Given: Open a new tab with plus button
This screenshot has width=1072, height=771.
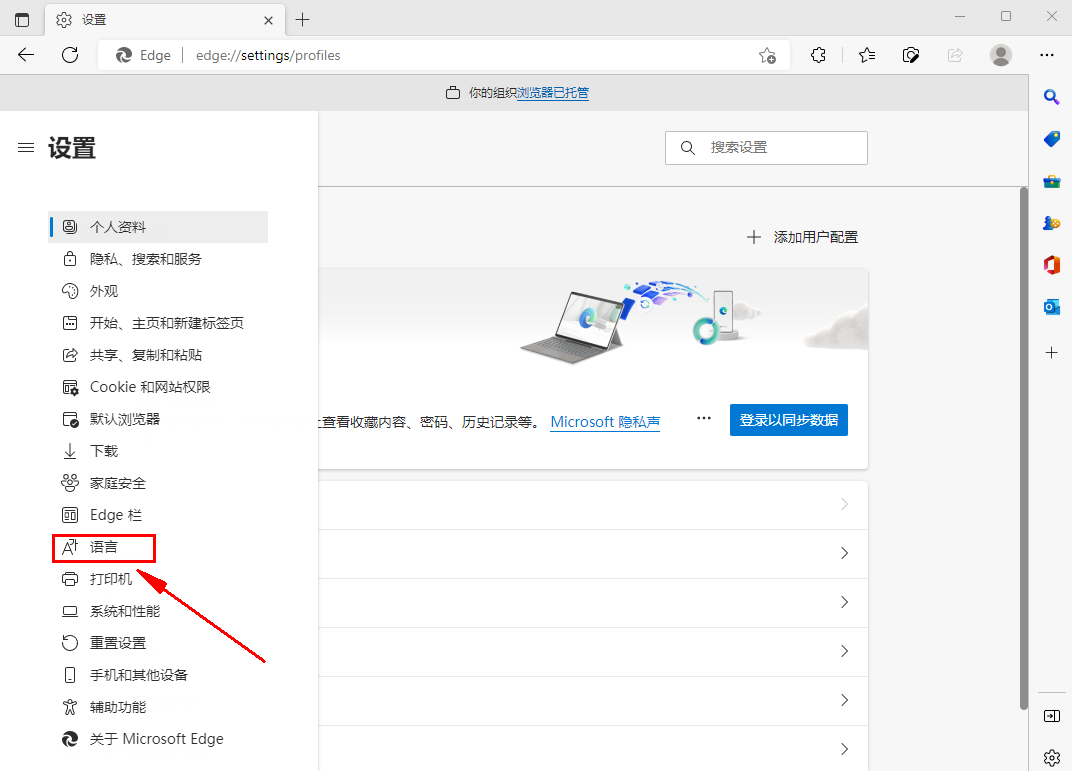Looking at the screenshot, I should [302, 20].
